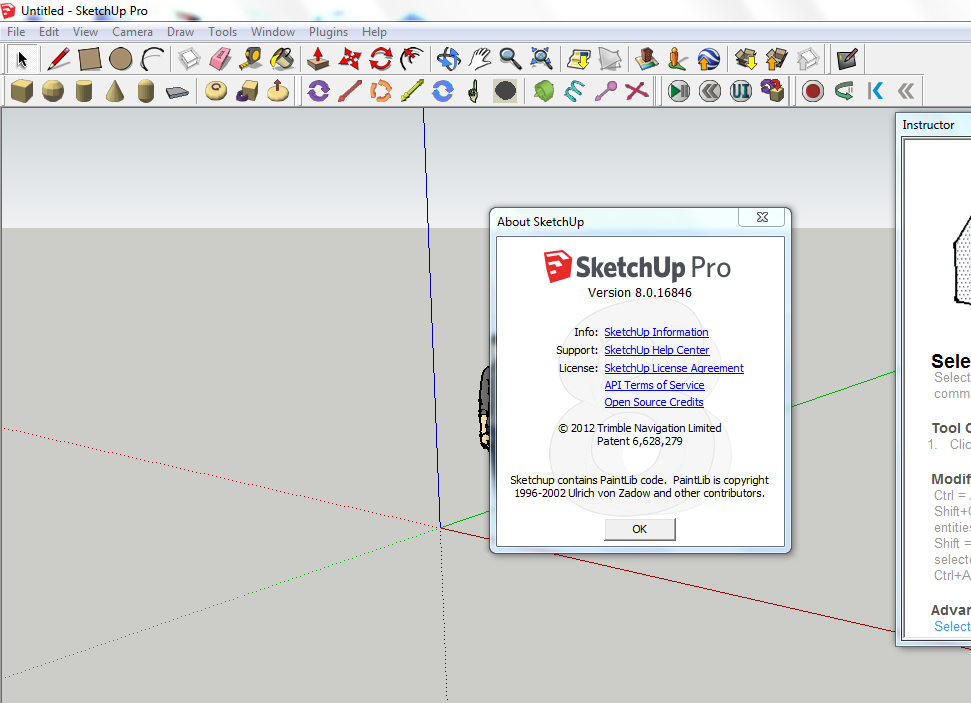971x703 pixels.
Task: Choose the Line pencil tool
Action: click(x=58, y=59)
